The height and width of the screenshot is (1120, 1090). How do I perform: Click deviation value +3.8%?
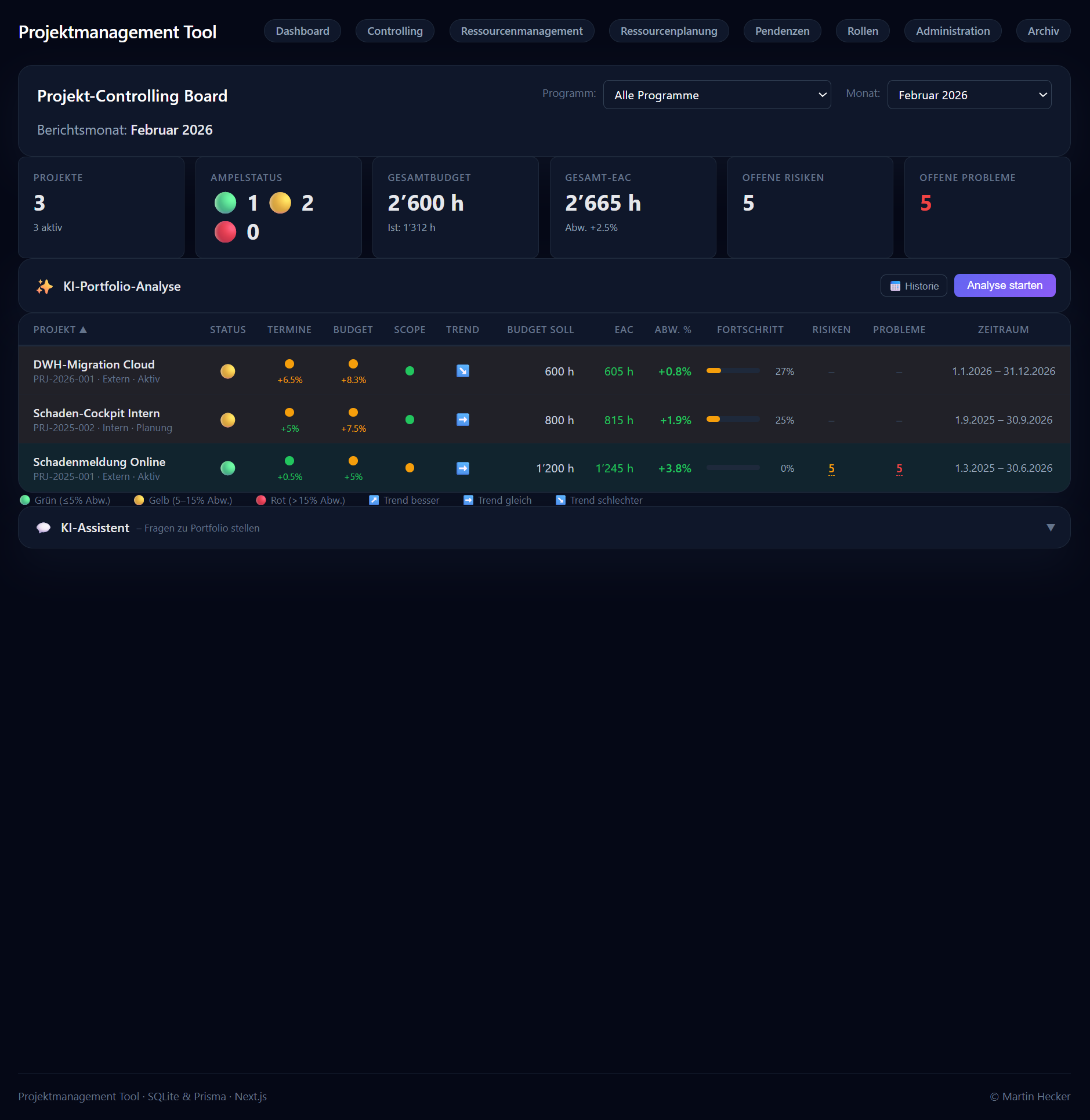675,468
